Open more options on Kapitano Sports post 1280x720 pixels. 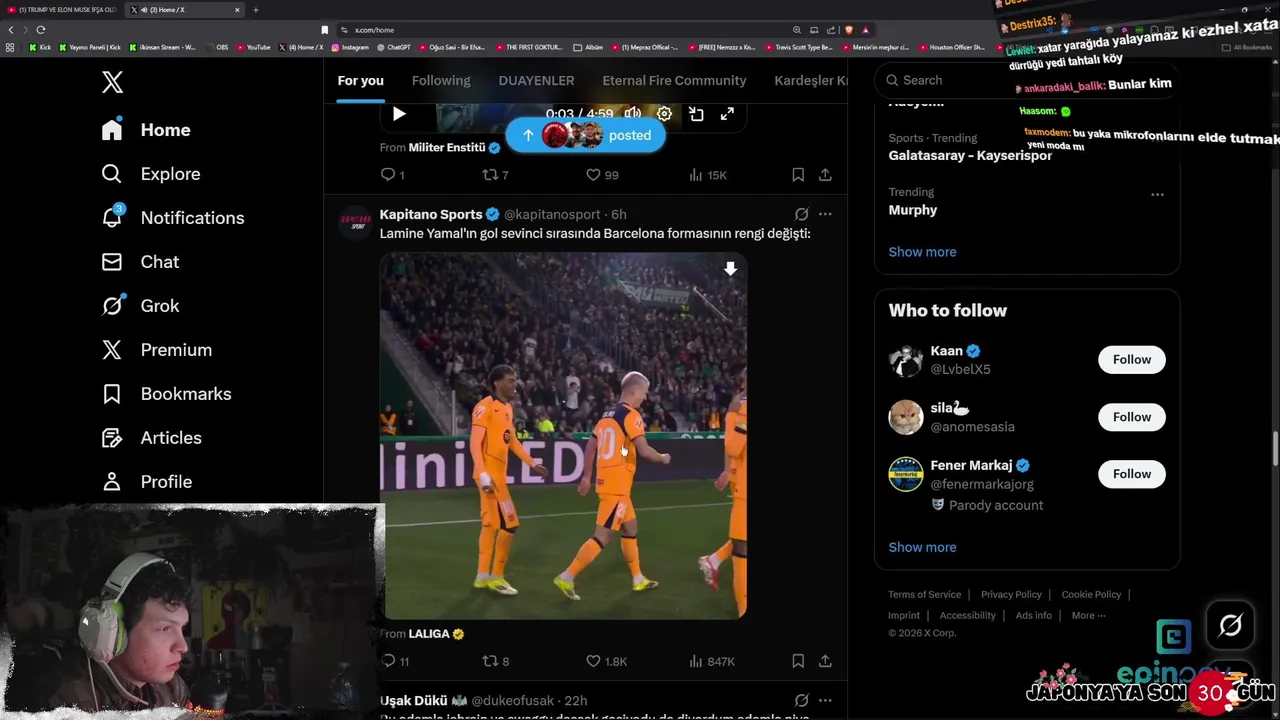pyautogui.click(x=825, y=214)
